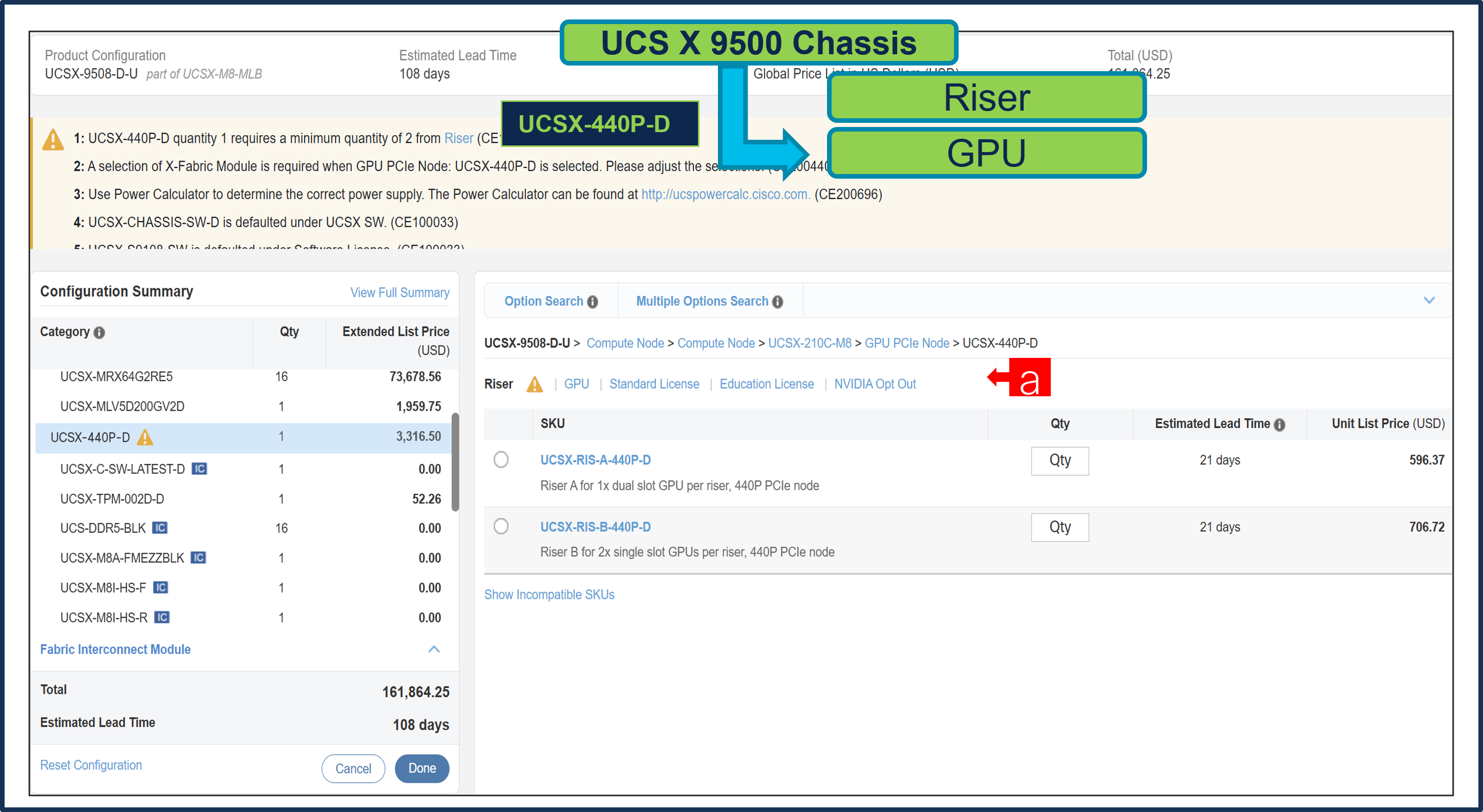Click the info icon next to Estimated Lead Time column

tap(1279, 425)
